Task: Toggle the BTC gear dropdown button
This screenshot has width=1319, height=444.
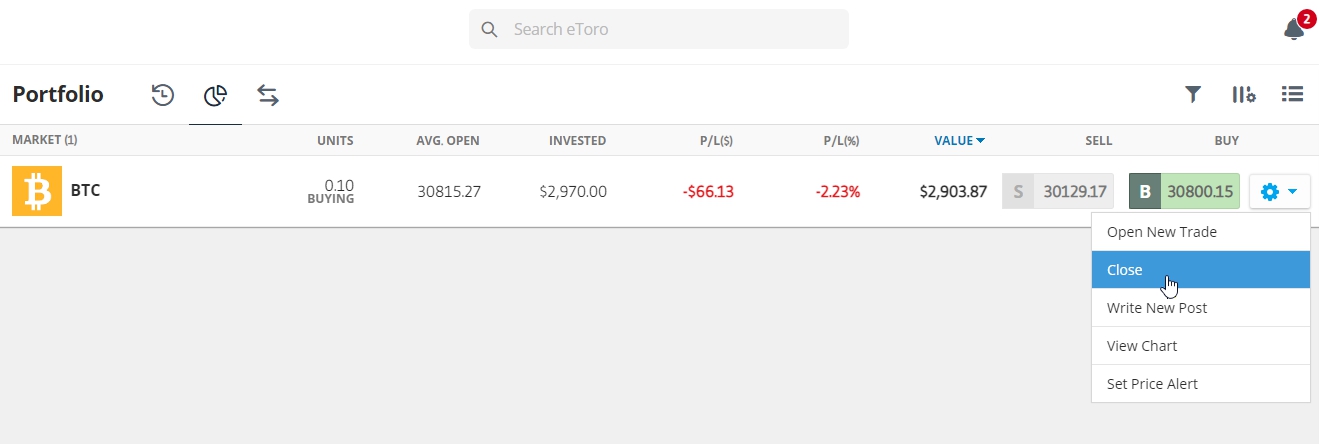Action: coord(1279,191)
